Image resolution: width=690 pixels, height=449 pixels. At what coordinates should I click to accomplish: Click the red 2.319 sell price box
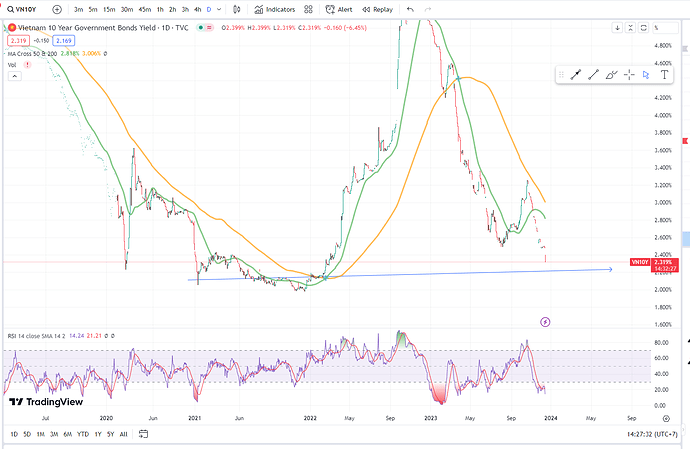point(18,40)
